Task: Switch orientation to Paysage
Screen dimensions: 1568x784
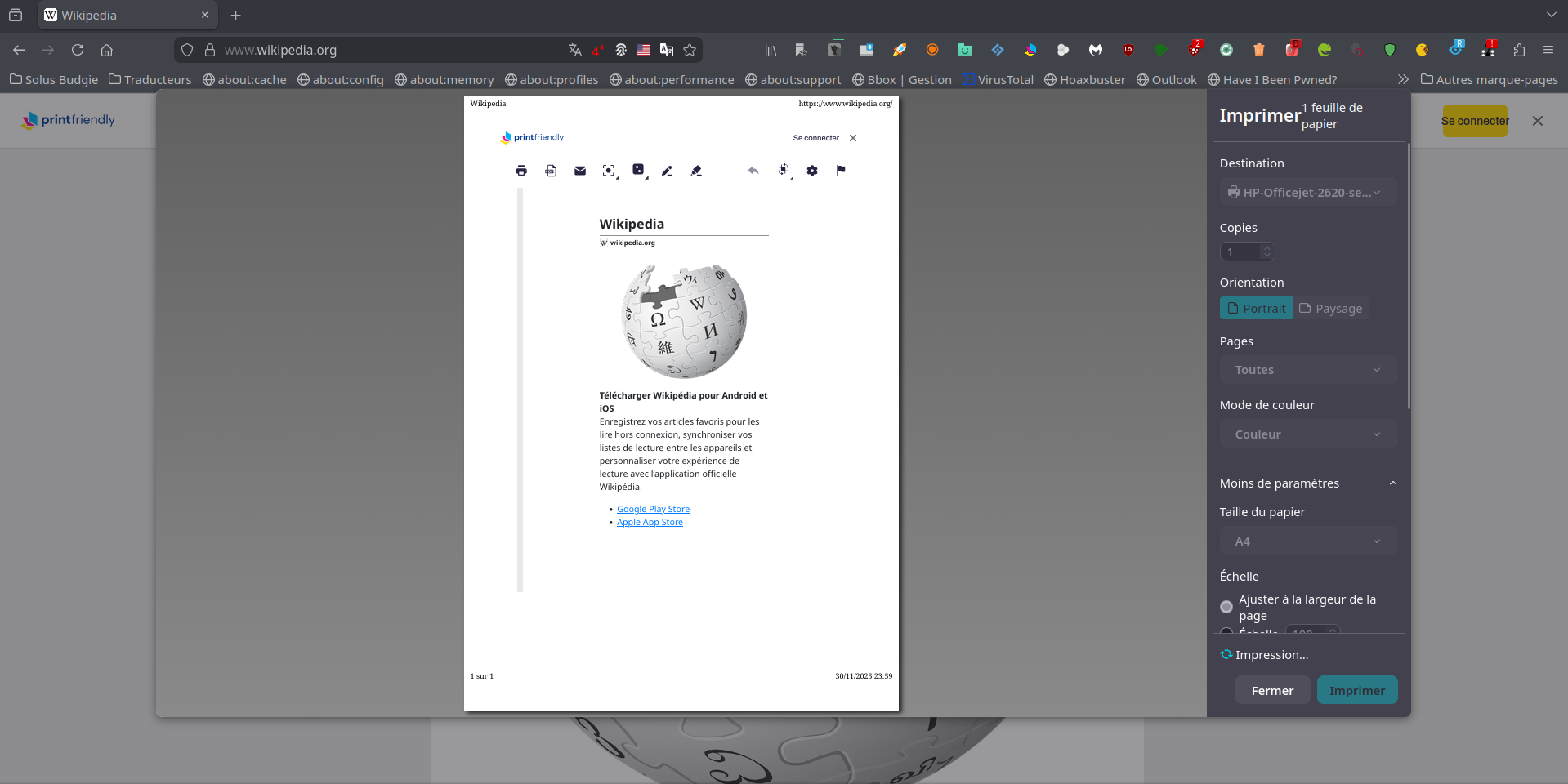Action: 1330,308
